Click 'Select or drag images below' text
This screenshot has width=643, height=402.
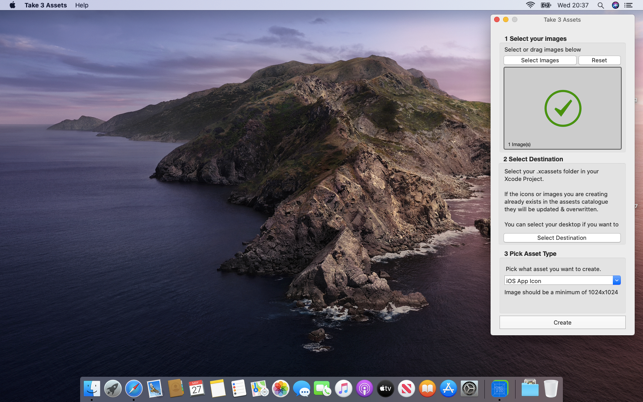543,49
